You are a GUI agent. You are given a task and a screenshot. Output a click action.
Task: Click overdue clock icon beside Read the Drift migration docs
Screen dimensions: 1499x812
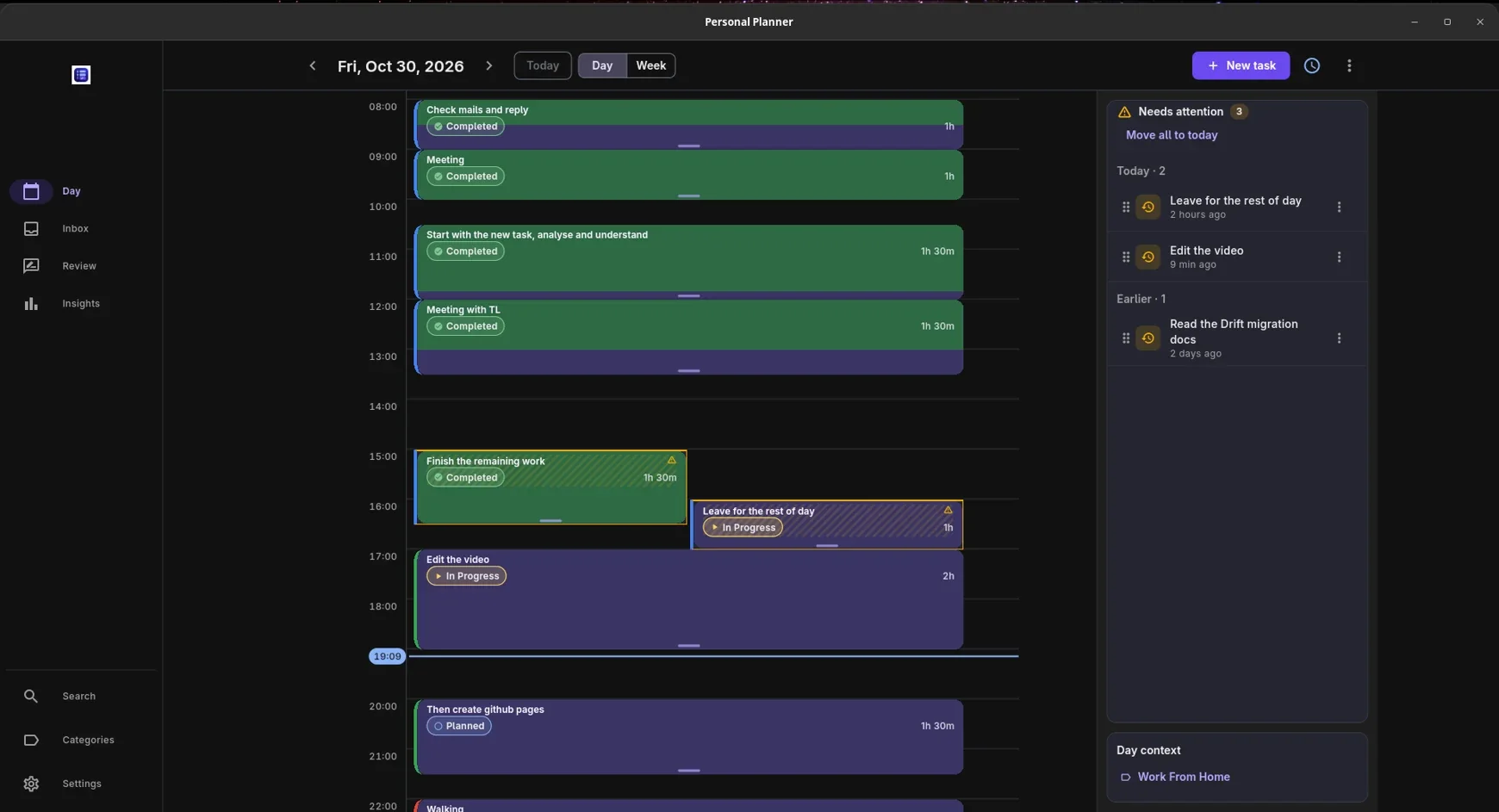click(x=1148, y=338)
